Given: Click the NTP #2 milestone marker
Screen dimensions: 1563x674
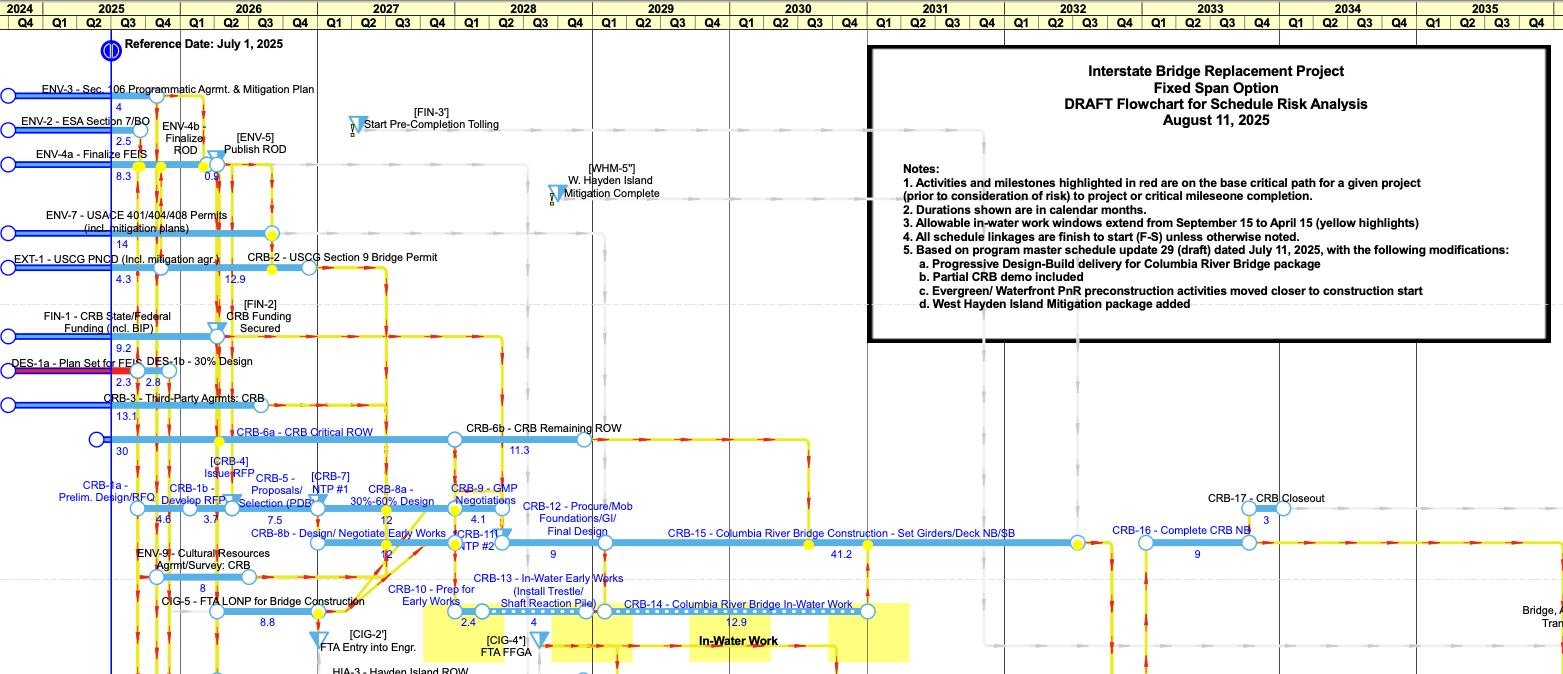Looking at the screenshot, I should [x=503, y=536].
